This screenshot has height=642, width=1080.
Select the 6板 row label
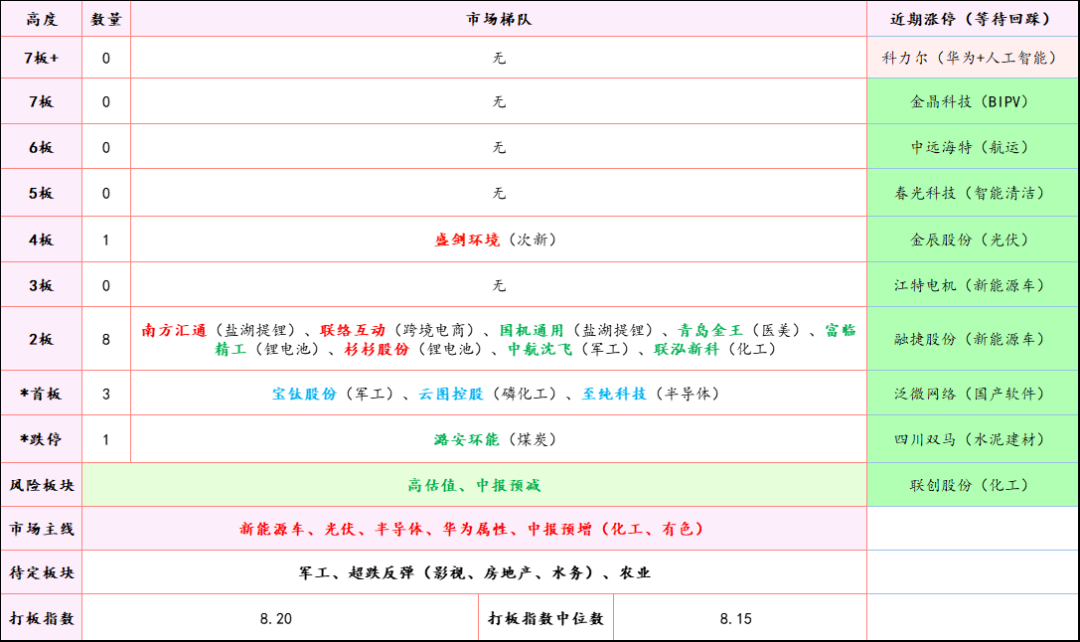(x=41, y=147)
